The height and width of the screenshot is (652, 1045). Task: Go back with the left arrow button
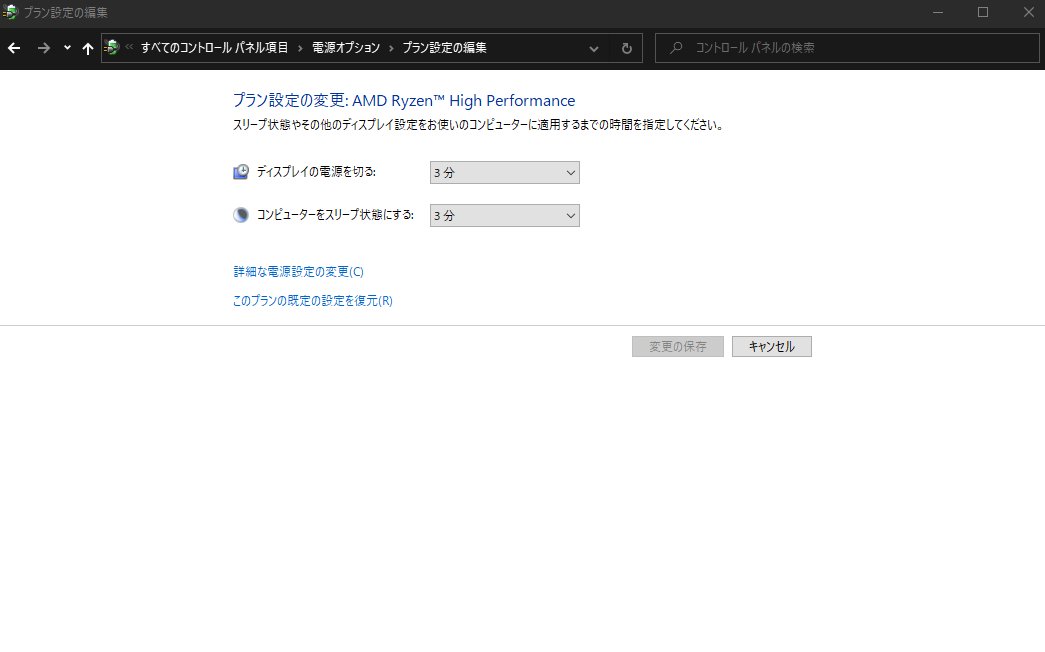click(14, 48)
